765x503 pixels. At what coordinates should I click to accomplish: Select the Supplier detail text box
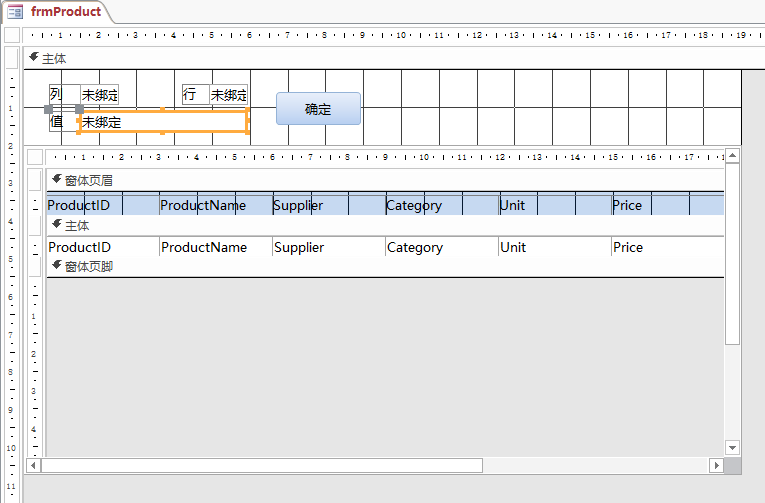point(329,247)
